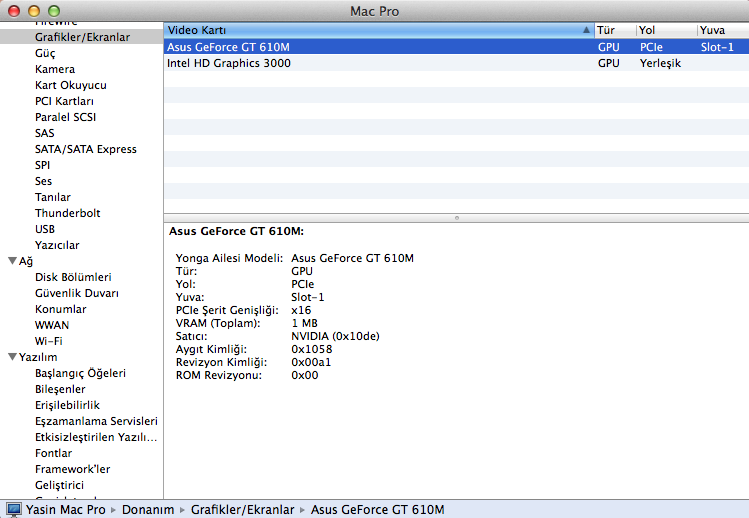Click Donanım in path bar
The width and height of the screenshot is (749, 518).
point(148,510)
